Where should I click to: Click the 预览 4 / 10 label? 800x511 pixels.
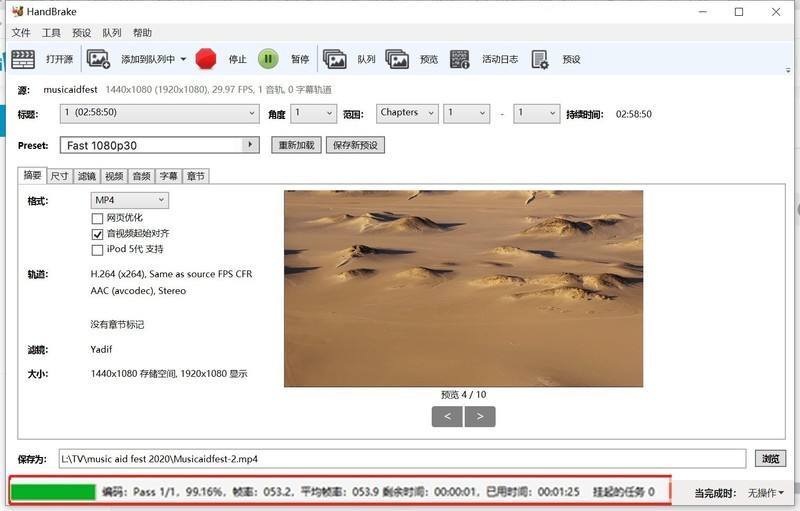point(463,394)
